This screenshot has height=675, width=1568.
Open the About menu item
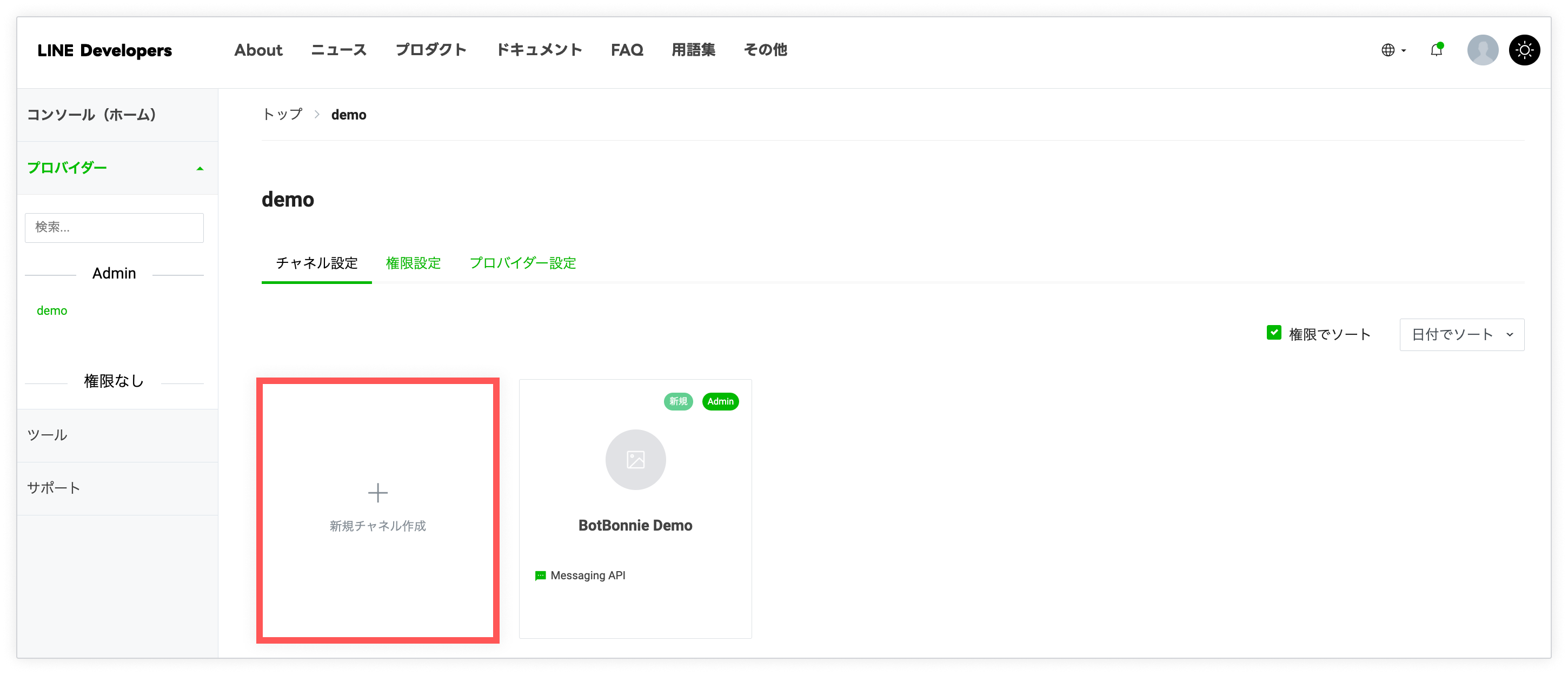click(258, 50)
